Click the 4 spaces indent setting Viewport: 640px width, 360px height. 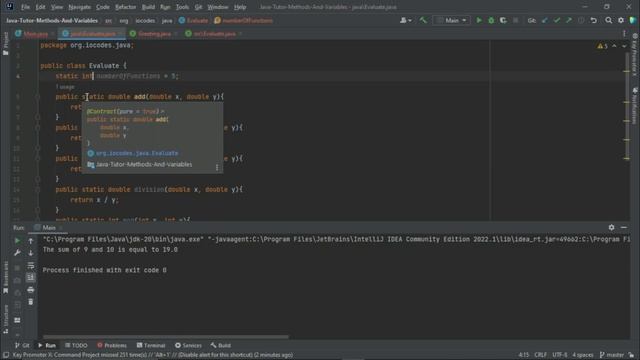583,355
